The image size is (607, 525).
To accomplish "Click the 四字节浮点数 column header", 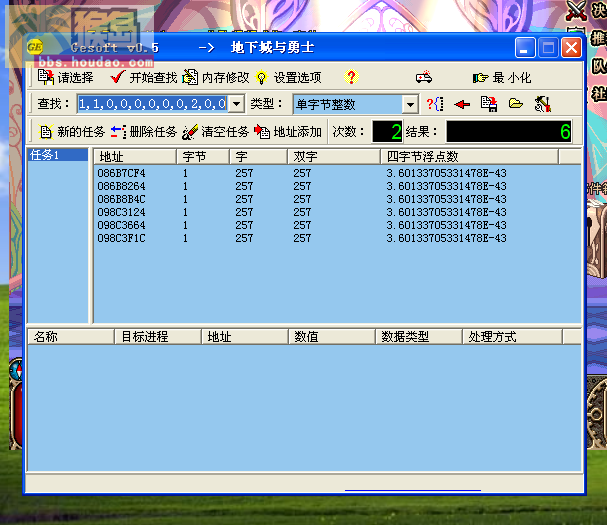I will coord(469,157).
